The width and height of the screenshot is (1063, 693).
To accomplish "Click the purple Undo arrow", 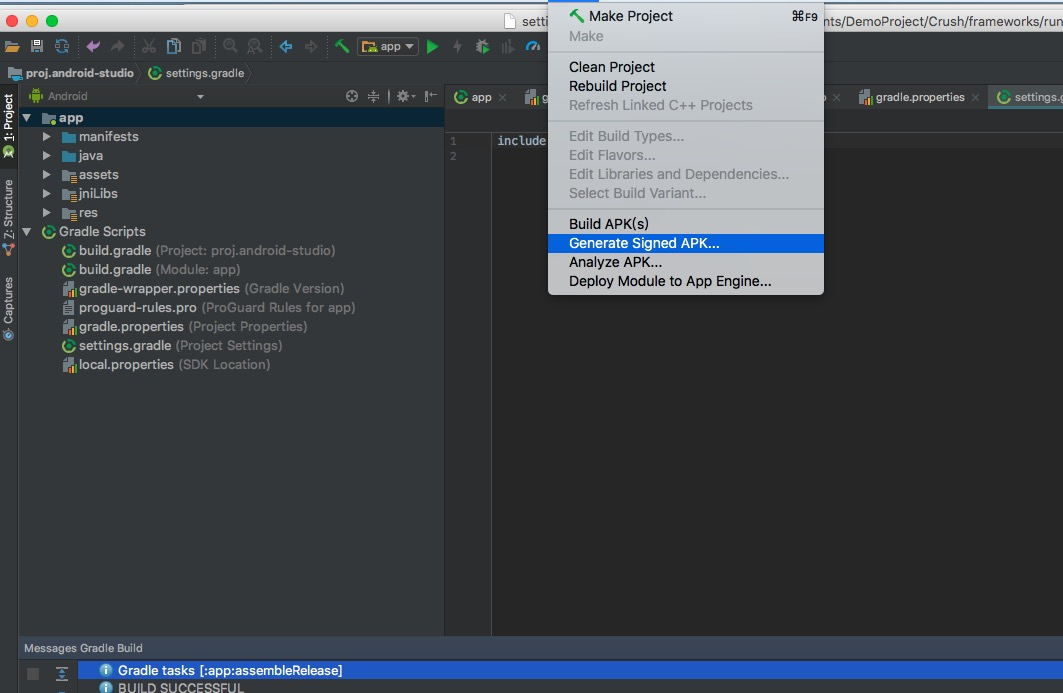I will point(93,47).
